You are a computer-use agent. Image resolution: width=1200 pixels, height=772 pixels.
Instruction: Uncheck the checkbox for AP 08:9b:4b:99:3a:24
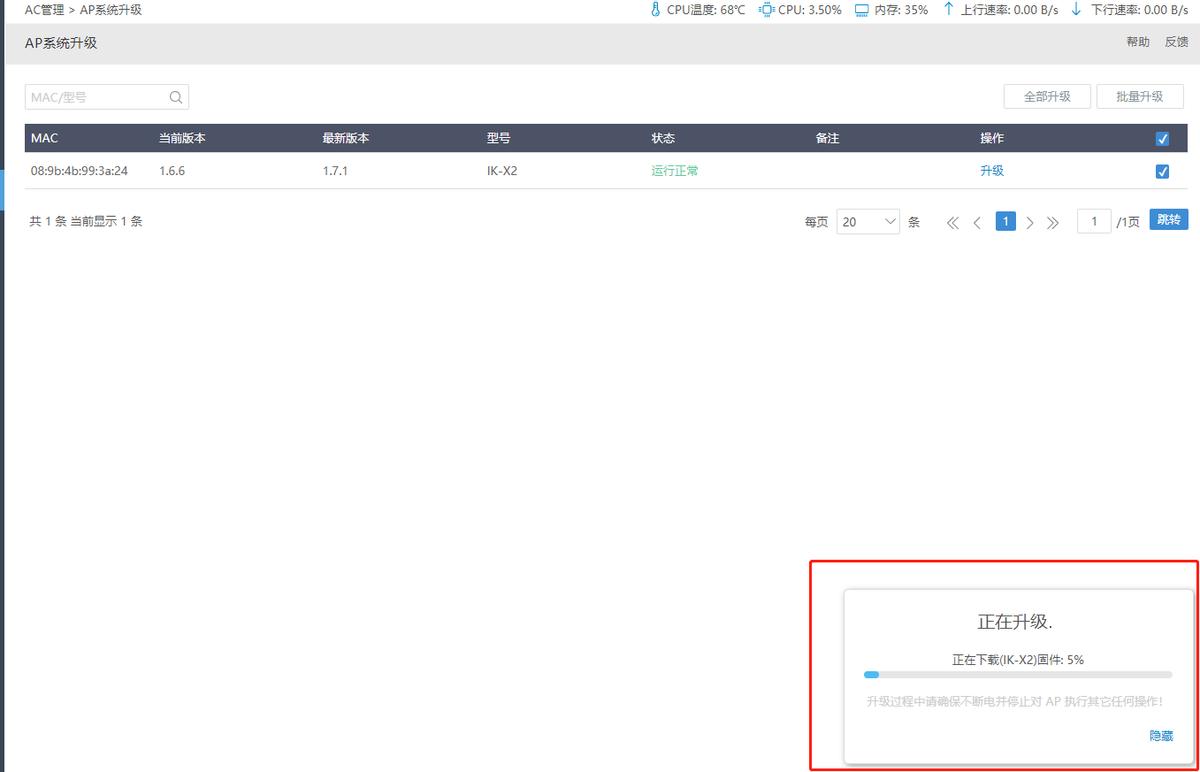[1162, 171]
